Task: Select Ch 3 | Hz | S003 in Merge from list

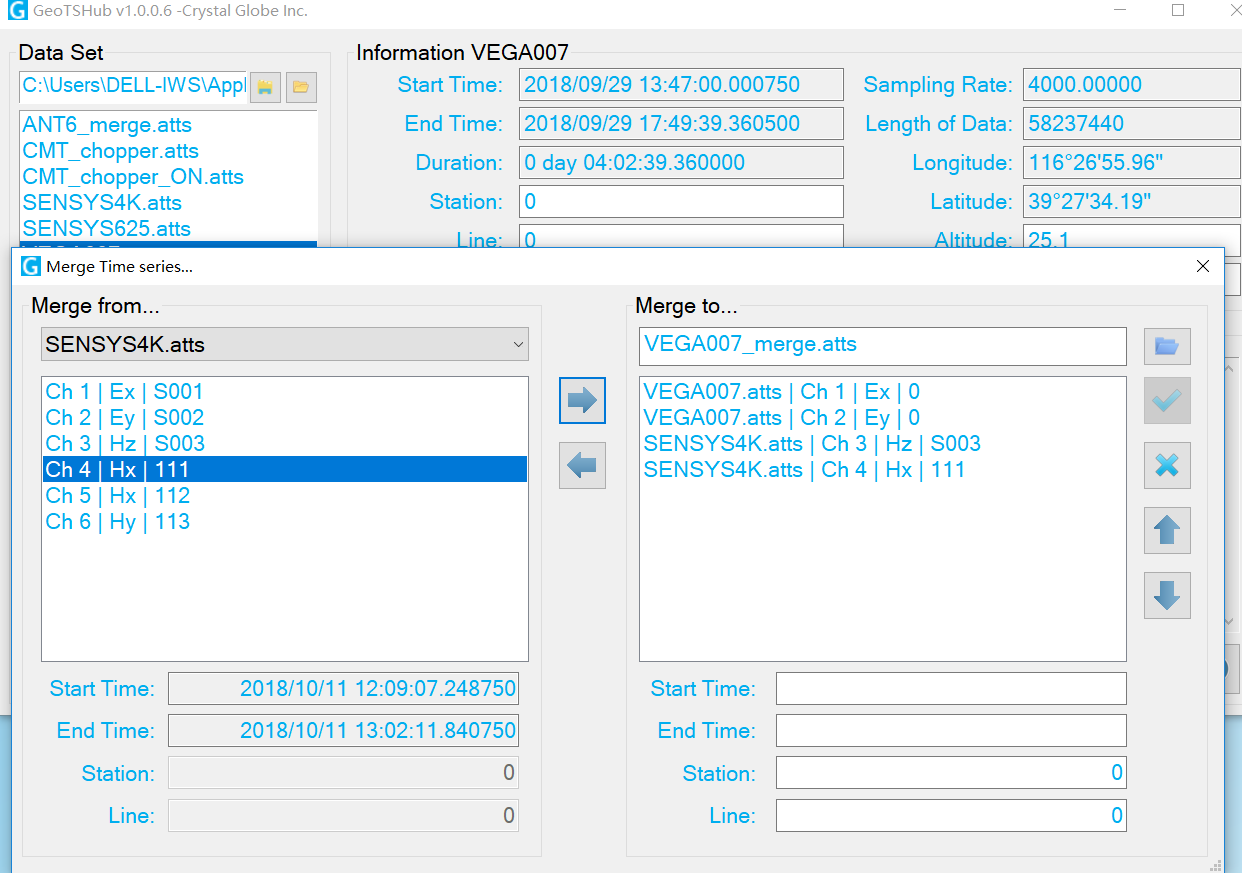Action: tap(285, 444)
